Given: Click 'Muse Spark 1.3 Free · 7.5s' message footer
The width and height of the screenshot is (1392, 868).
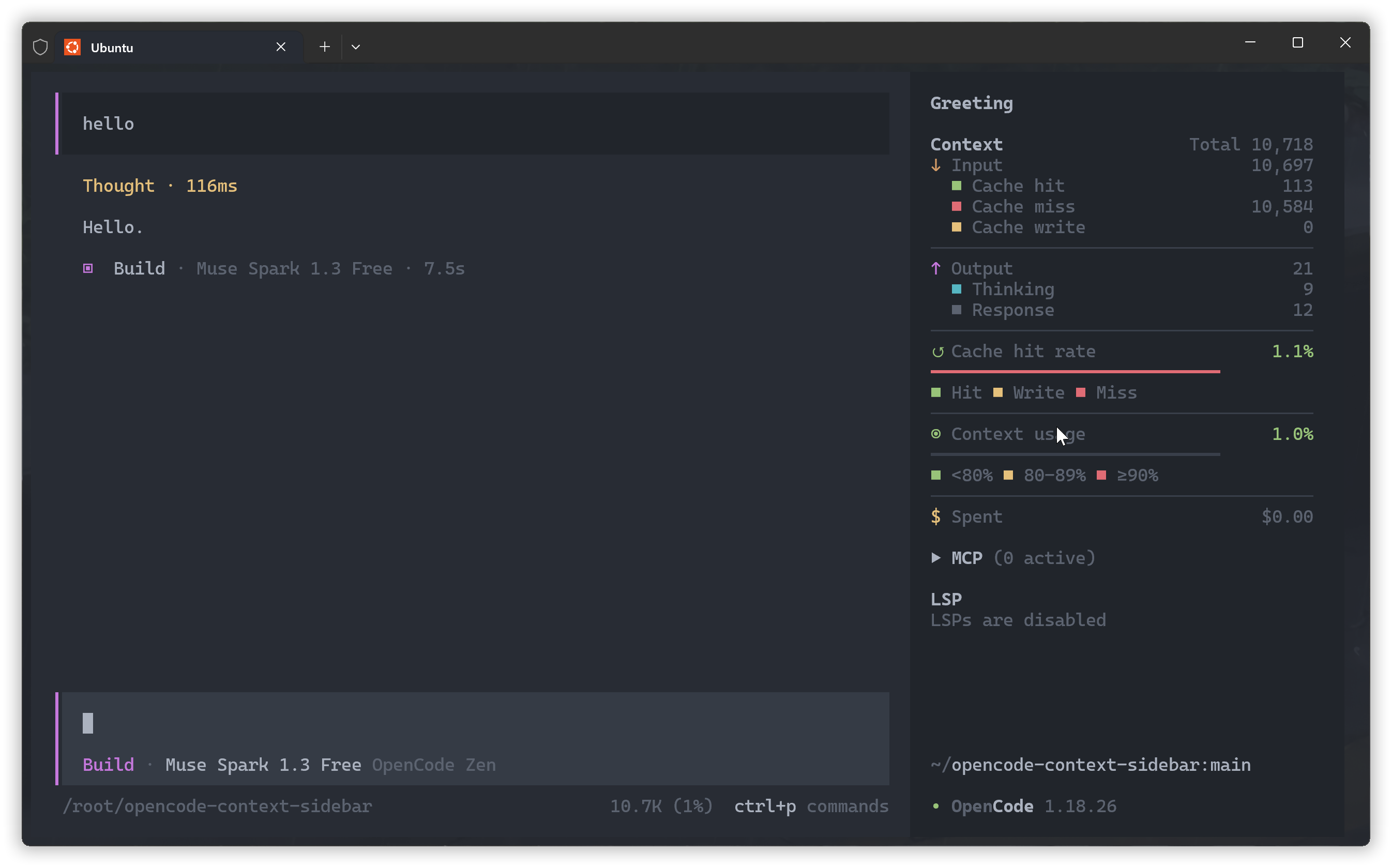Looking at the screenshot, I should click(x=330, y=269).
